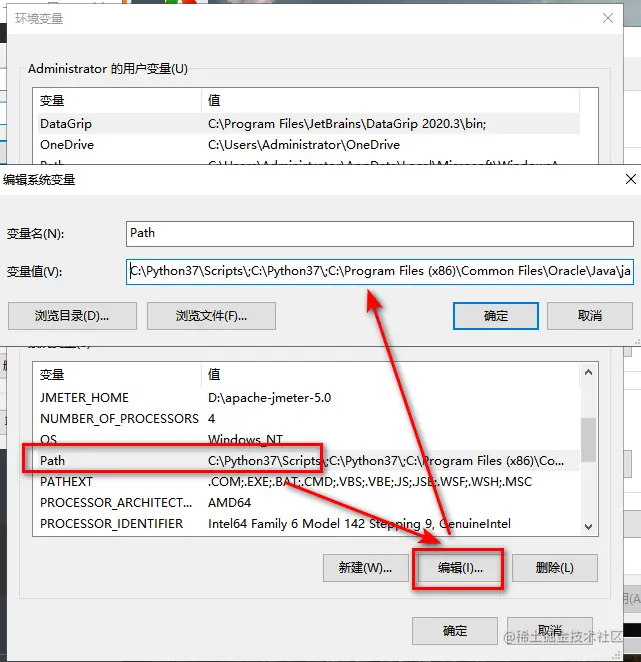Screen dimensions: 641x662
Task: Click 取消 at bottom of 环境变量 window
Action: pos(550,631)
